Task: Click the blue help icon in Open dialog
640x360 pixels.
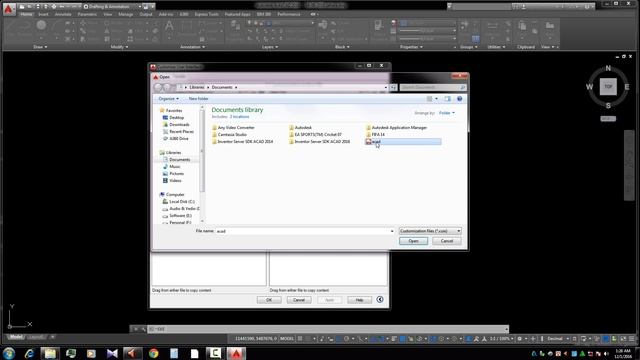Action: (460, 99)
